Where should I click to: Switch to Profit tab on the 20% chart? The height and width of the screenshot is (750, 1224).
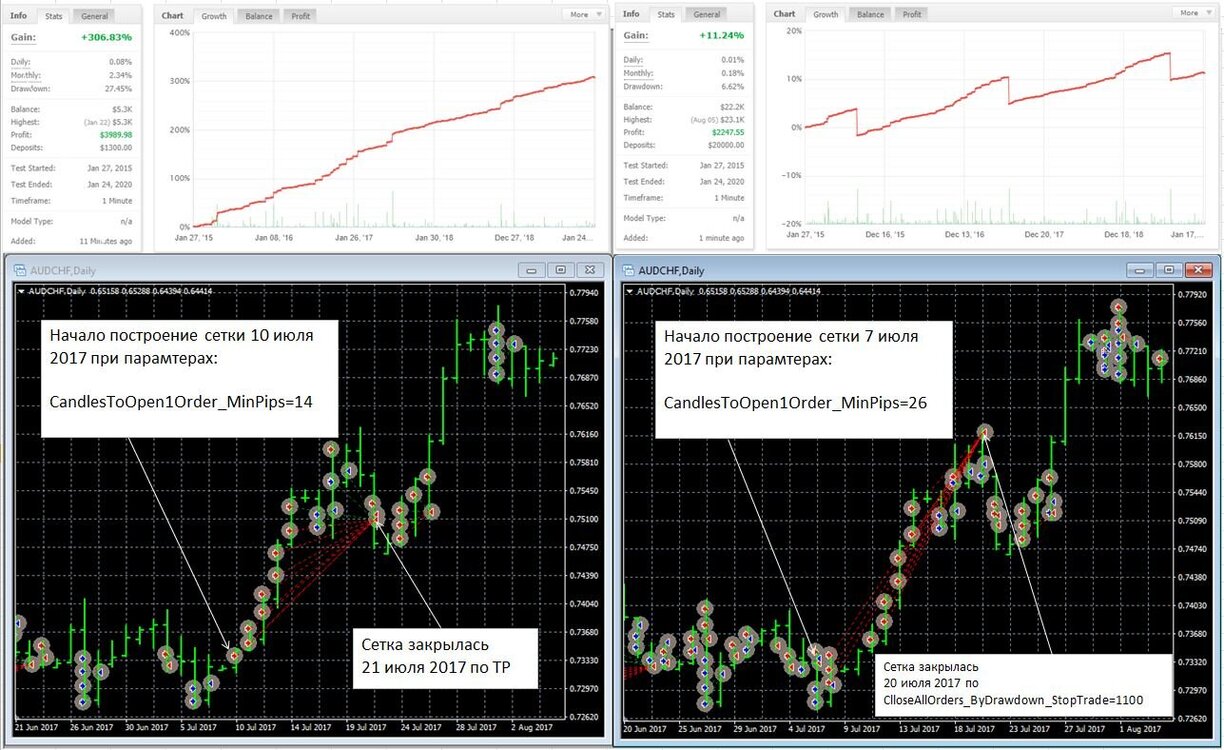click(x=911, y=15)
